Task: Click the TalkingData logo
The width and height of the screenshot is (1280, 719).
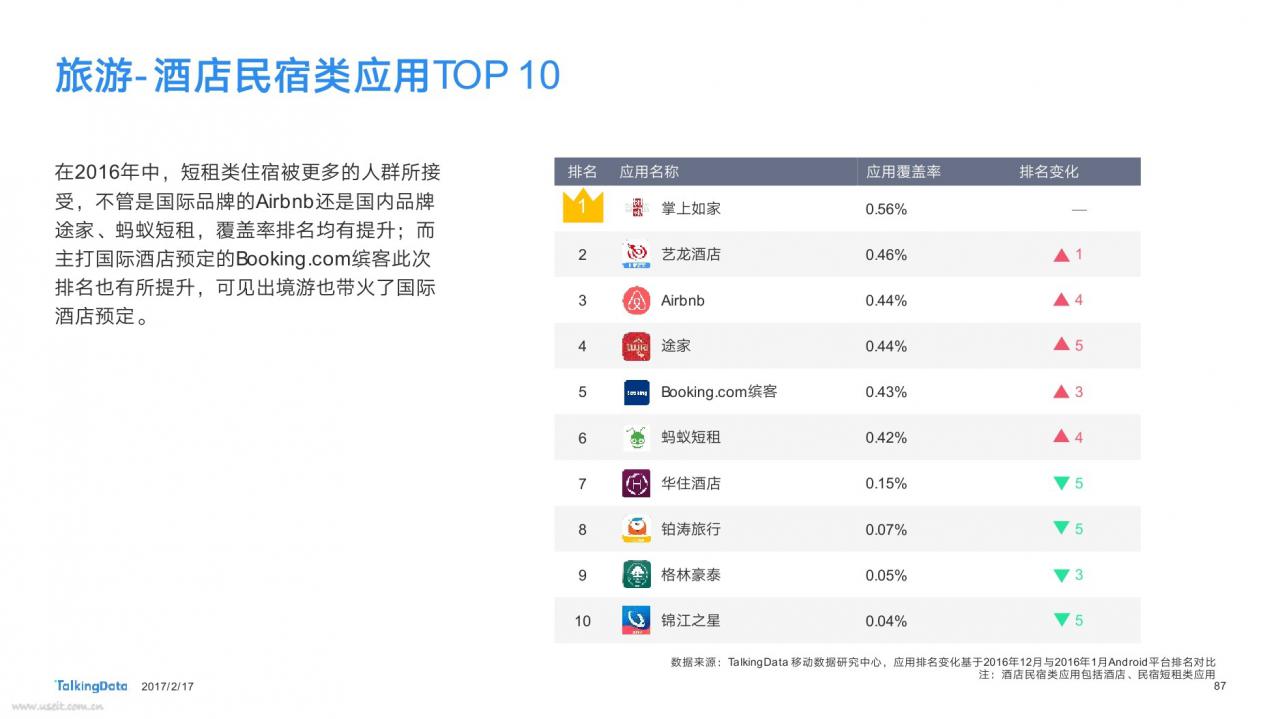Action: [x=91, y=686]
